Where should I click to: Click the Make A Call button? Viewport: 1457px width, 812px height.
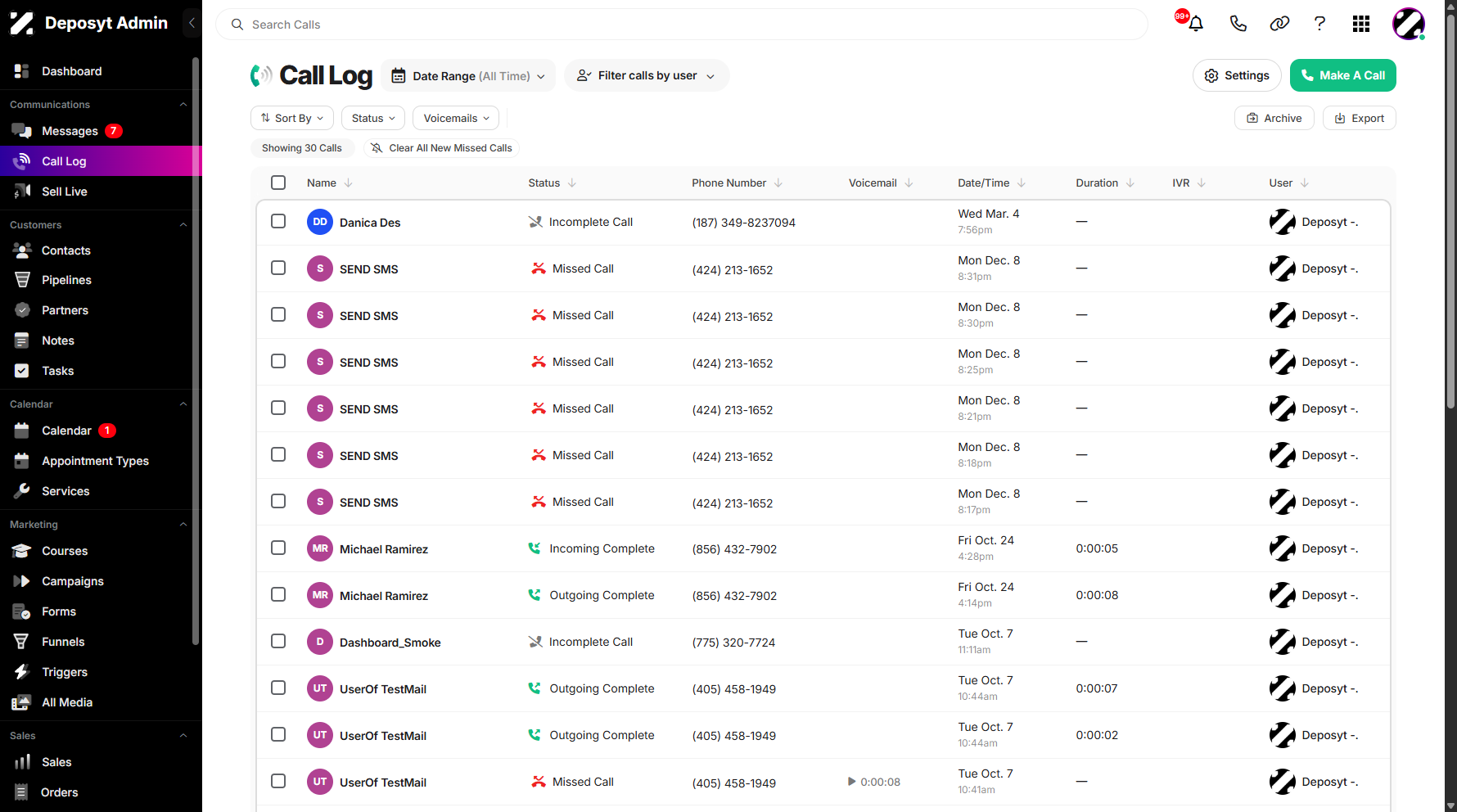pyautogui.click(x=1343, y=75)
